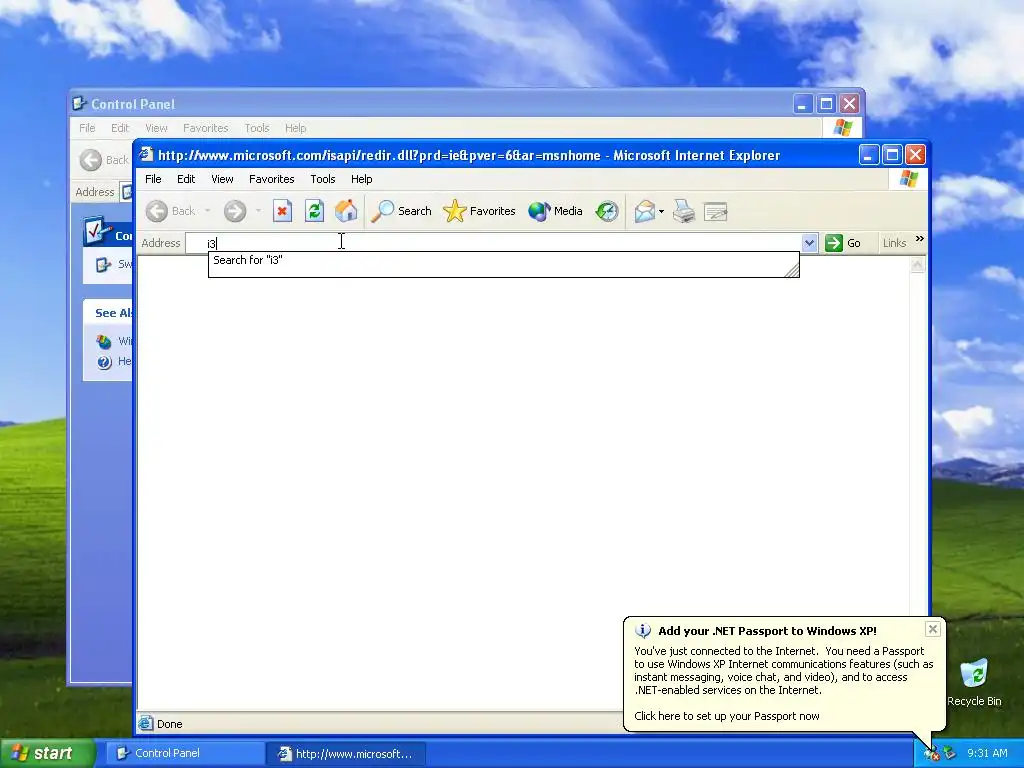Click the Control Panel title bar icon

(x=80, y=103)
